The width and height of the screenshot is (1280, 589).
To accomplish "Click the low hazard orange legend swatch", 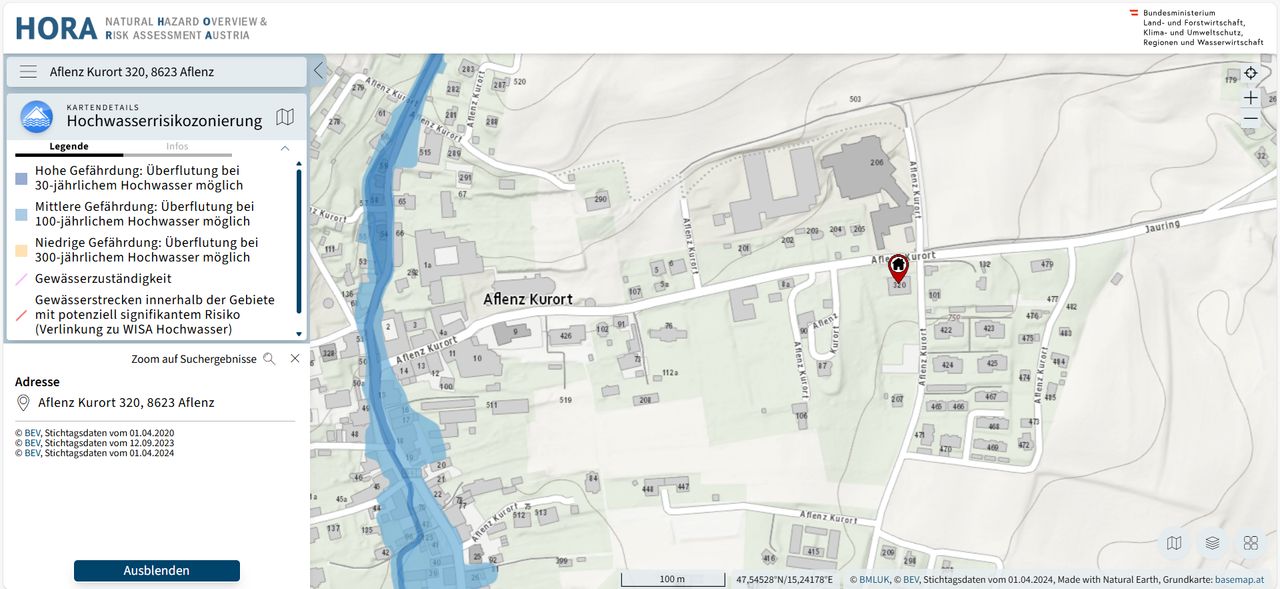I will coord(21,250).
